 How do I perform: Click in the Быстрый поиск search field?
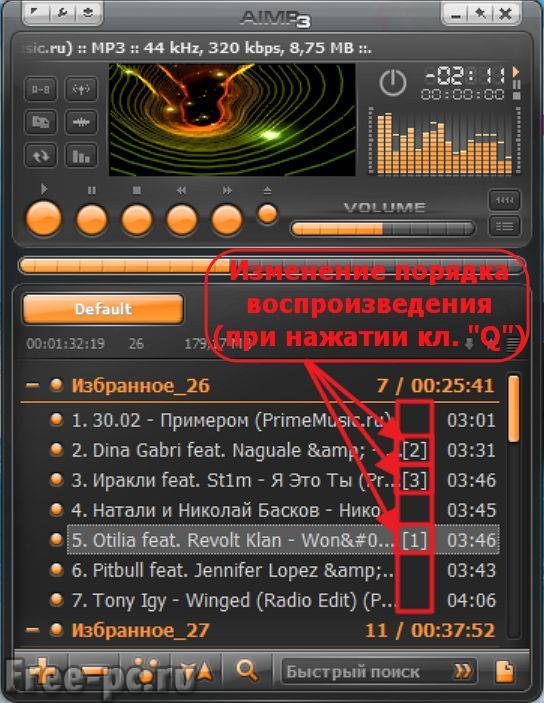click(x=368, y=672)
